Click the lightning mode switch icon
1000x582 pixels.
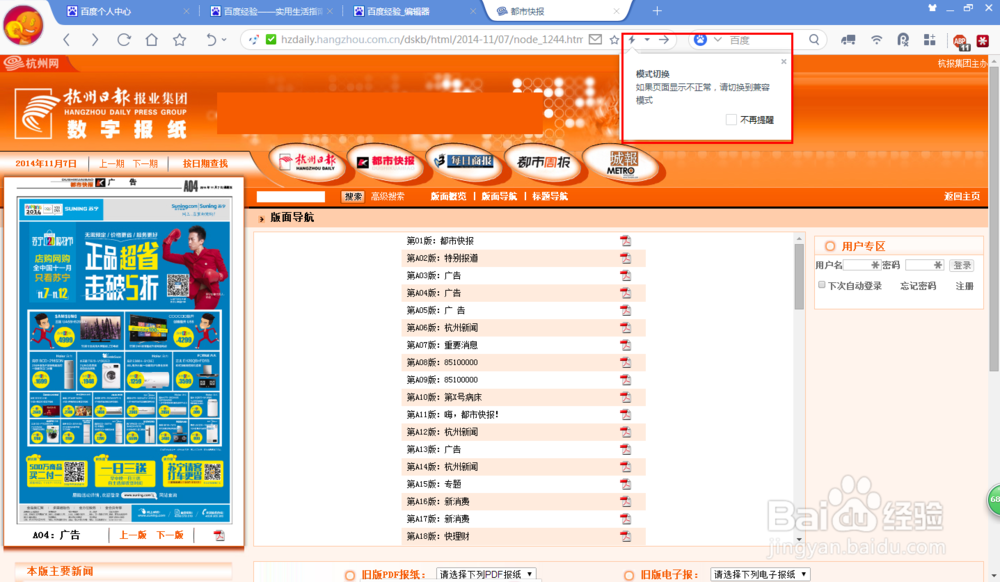tap(632, 40)
